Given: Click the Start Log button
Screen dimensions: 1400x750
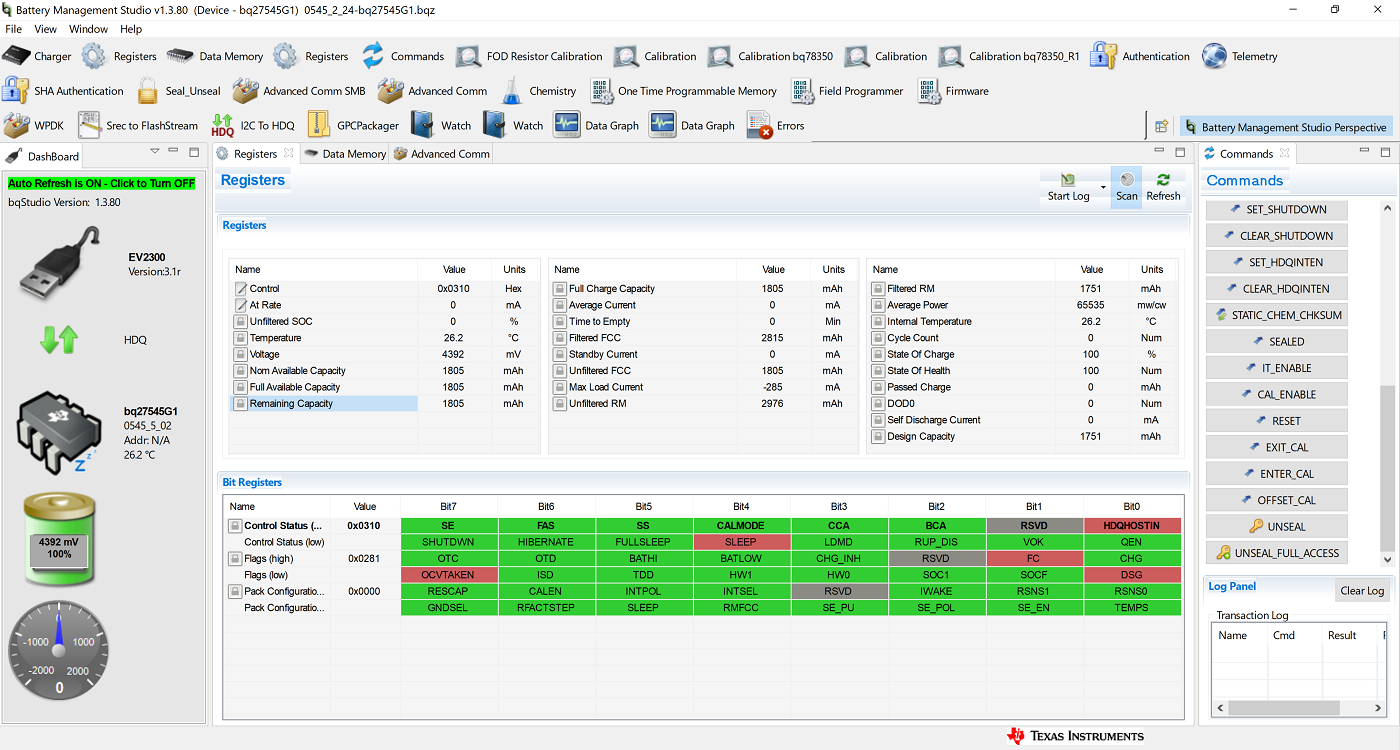Looking at the screenshot, I should point(1068,186).
